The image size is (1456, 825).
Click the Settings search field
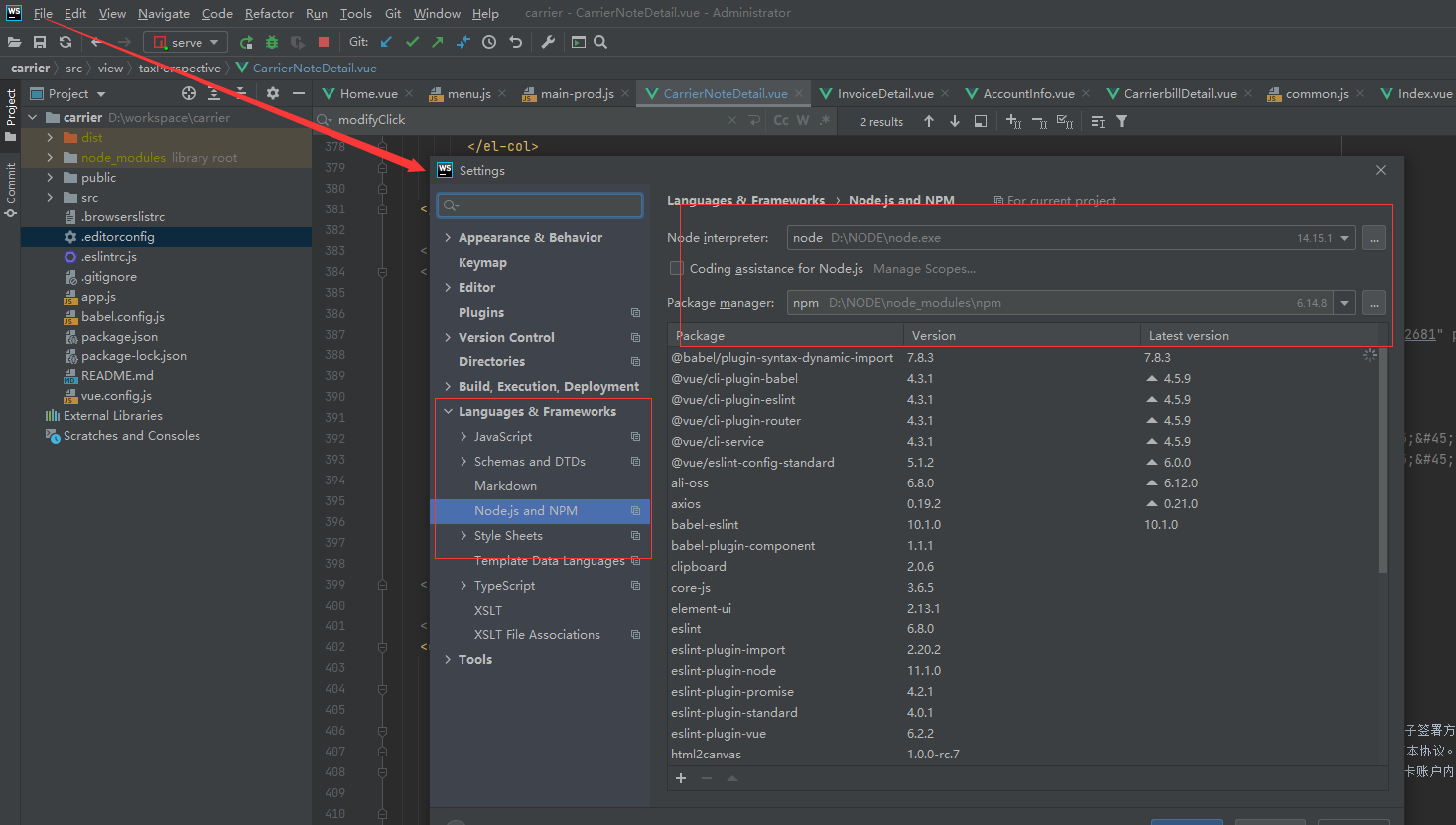540,206
